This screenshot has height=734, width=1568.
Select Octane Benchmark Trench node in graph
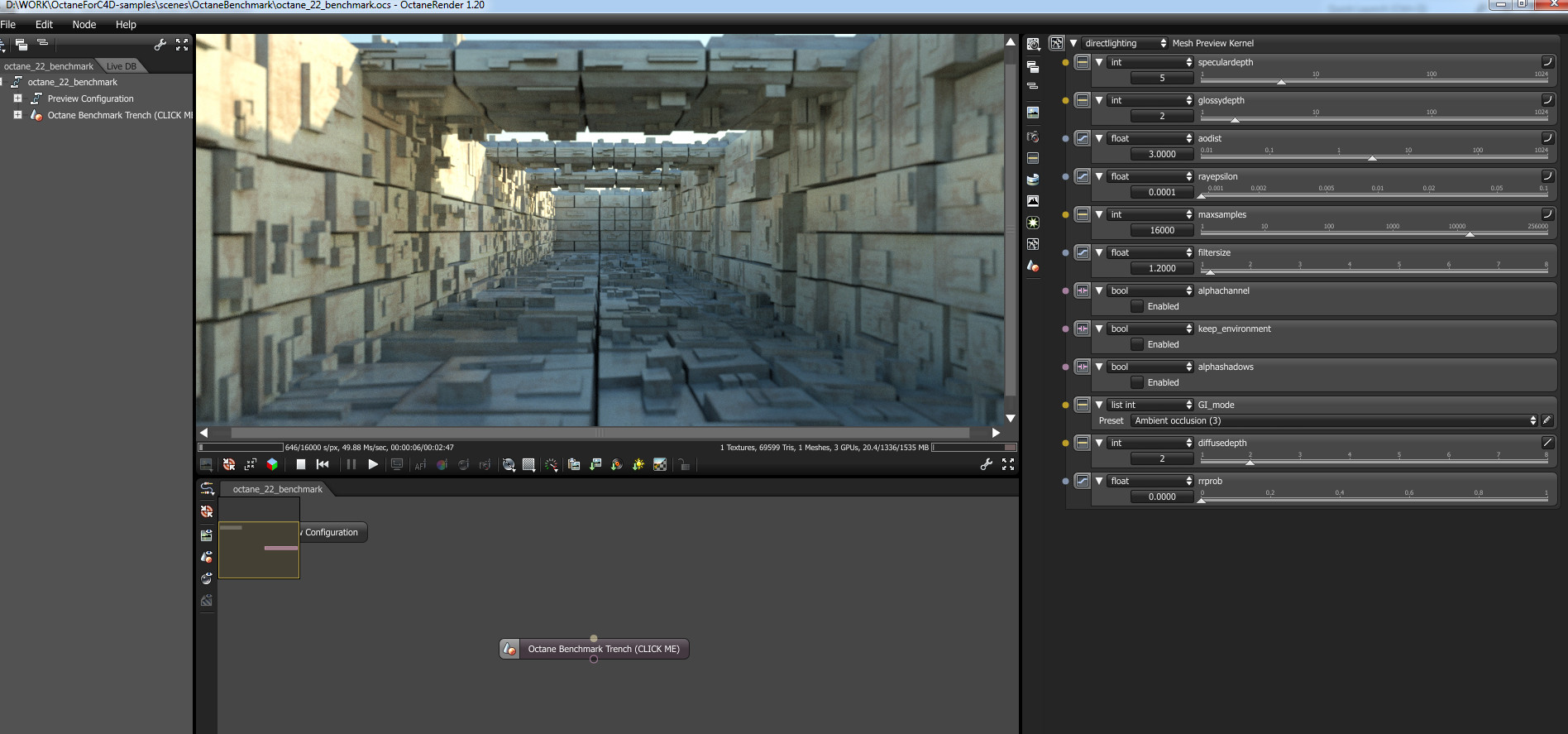594,649
